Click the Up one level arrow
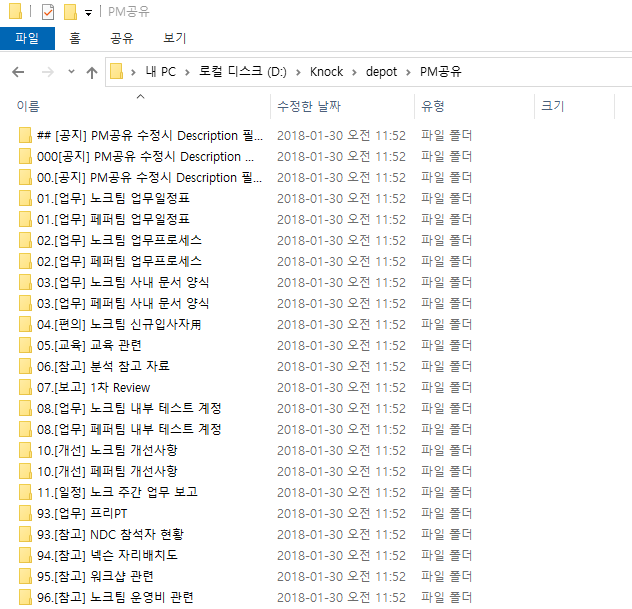The image size is (632, 609). 92,72
